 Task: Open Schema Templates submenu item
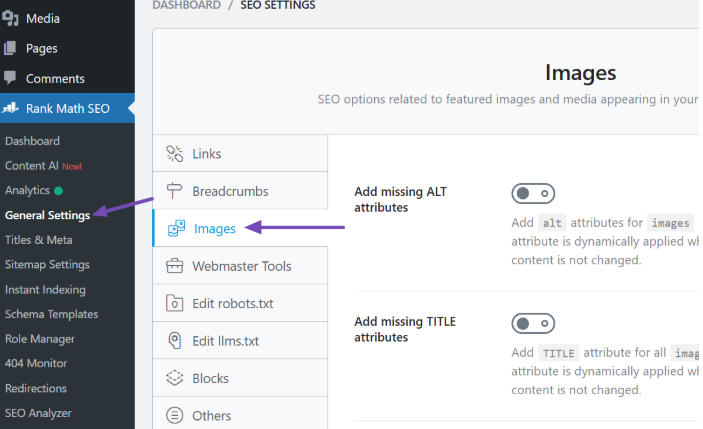tap(52, 314)
